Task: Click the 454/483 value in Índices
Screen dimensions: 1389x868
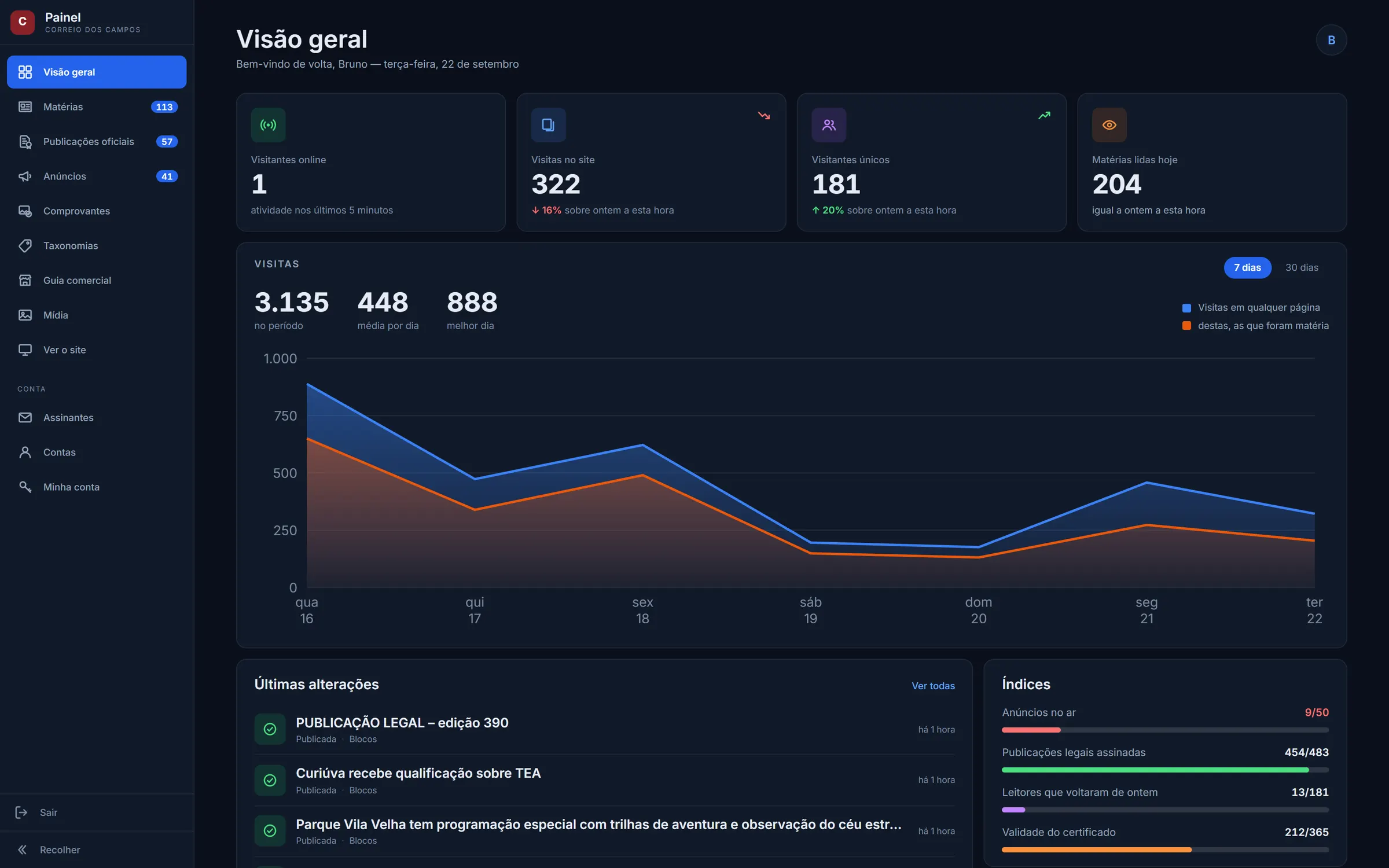Action: pyautogui.click(x=1307, y=752)
